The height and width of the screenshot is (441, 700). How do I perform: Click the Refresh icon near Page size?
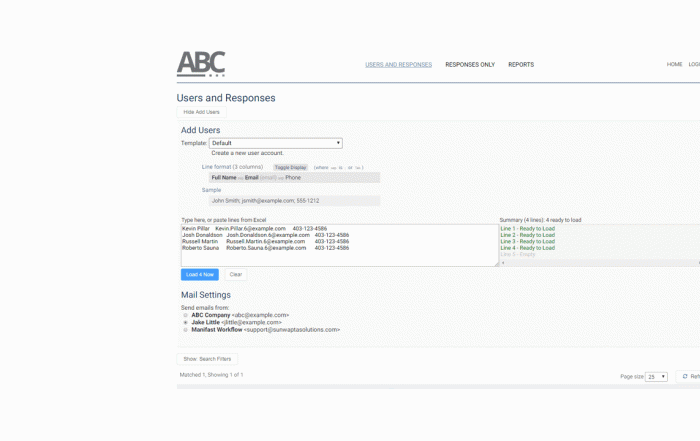coord(685,377)
